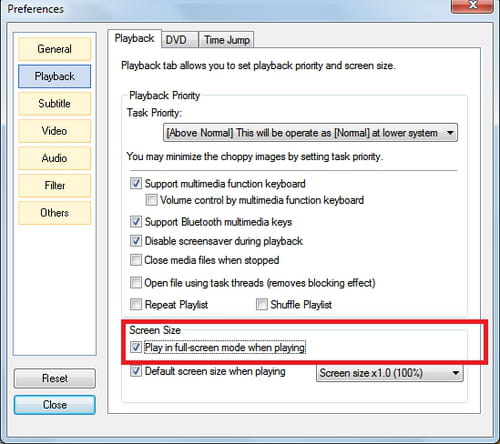This screenshot has height=444, width=500.
Task: Select the Subtitle preferences section
Action: coord(54,104)
